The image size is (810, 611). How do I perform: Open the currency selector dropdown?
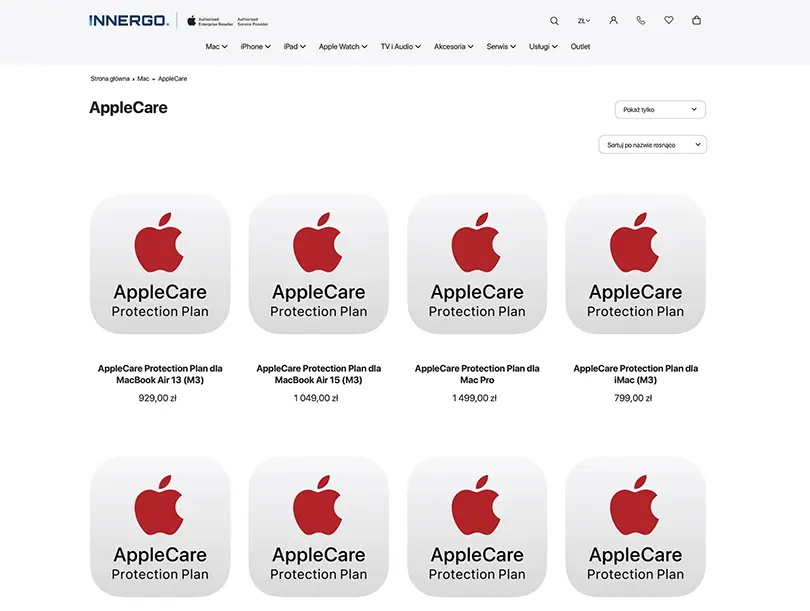click(x=583, y=20)
